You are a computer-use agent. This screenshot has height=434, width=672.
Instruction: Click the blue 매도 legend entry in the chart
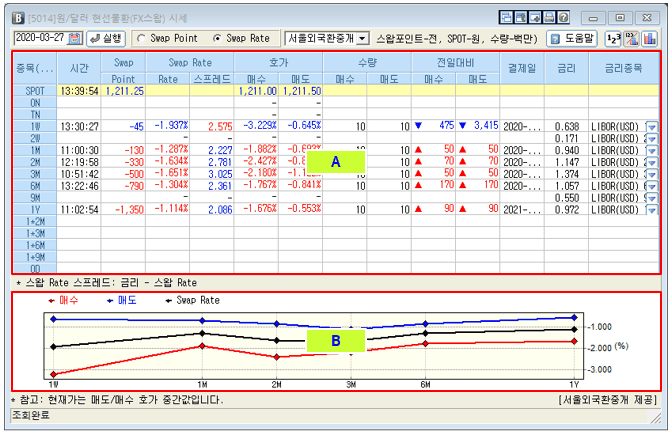click(122, 300)
